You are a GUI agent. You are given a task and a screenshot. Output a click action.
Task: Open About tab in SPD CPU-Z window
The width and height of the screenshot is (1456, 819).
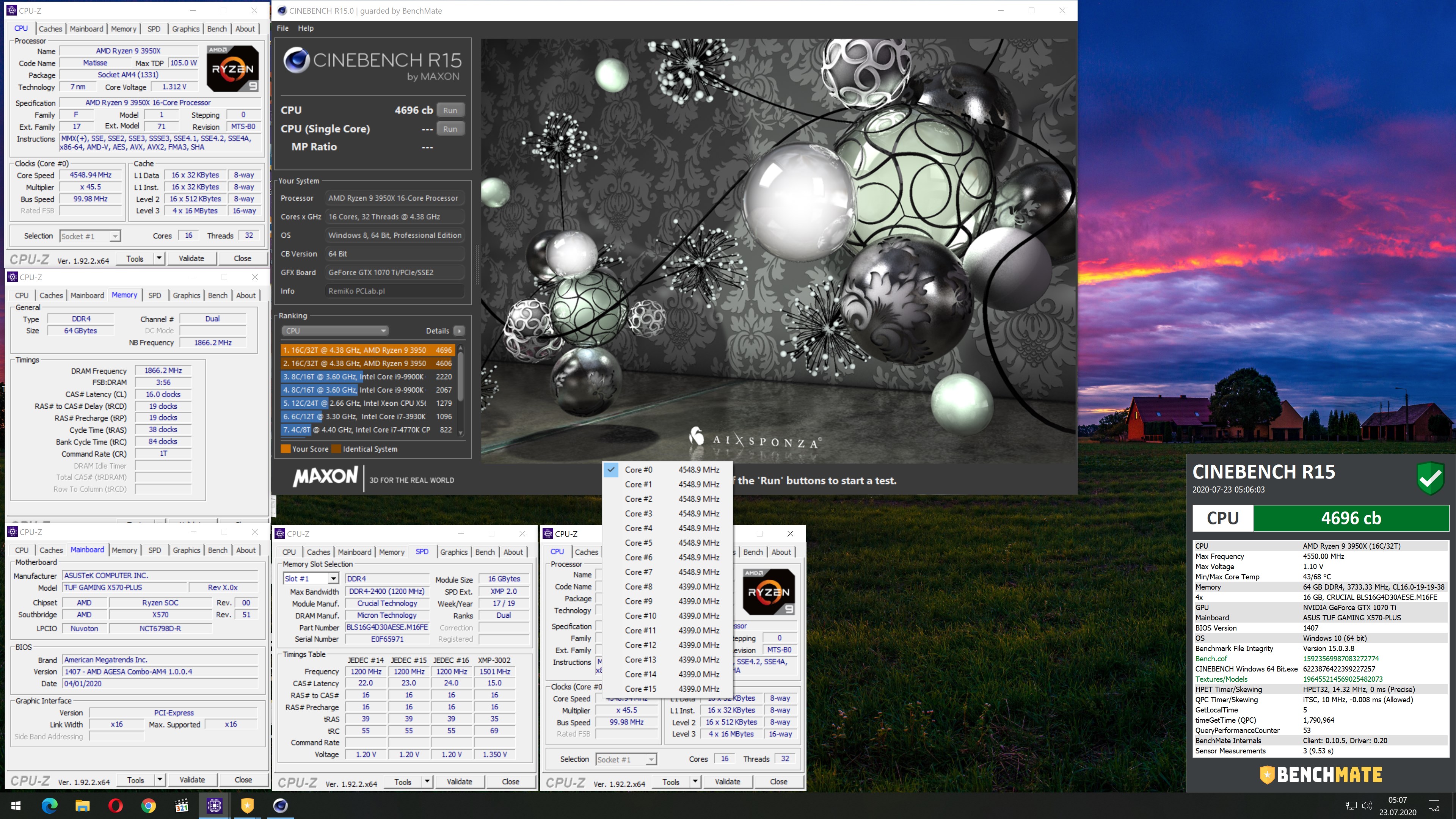(x=513, y=552)
